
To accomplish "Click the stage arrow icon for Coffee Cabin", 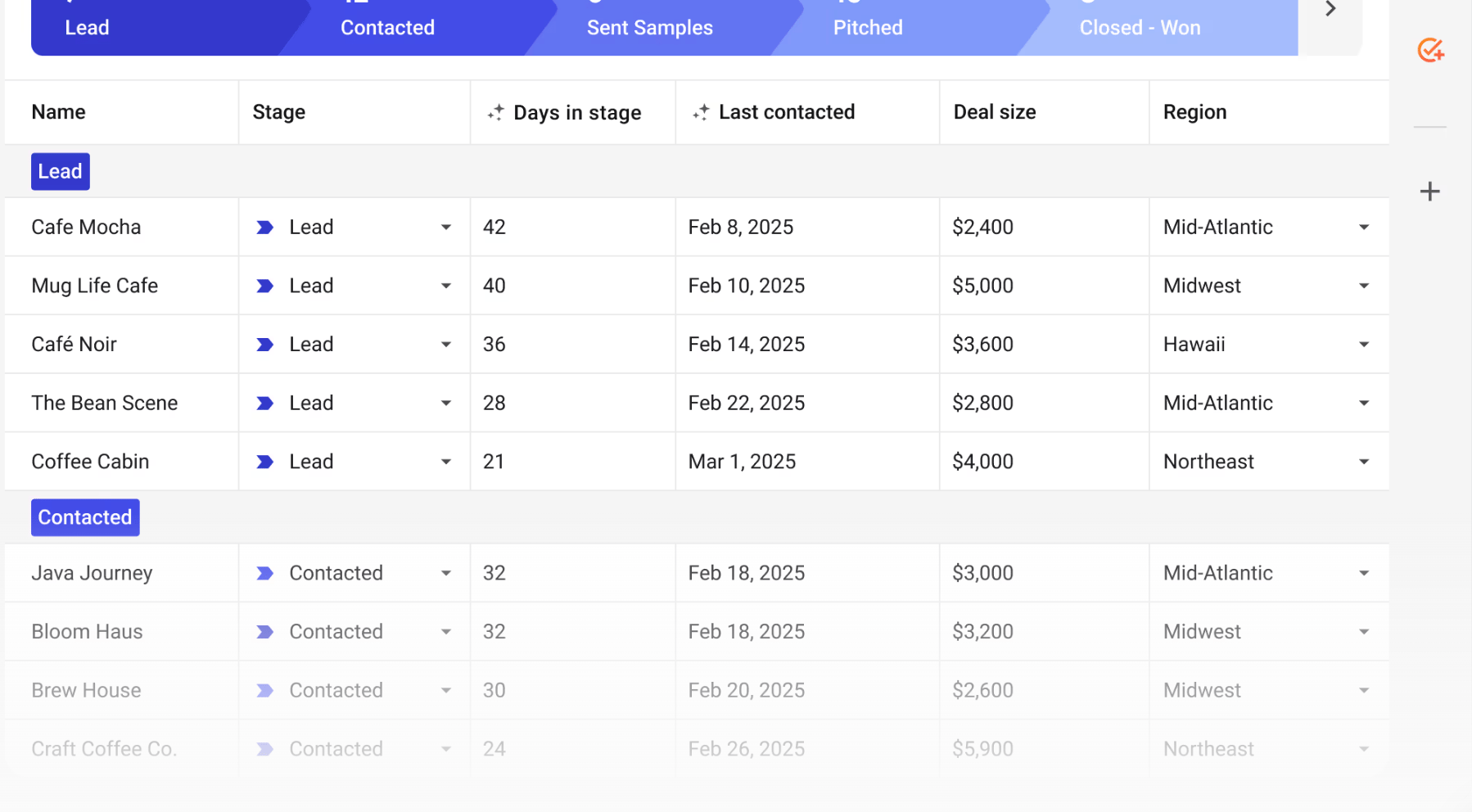I will (264, 462).
